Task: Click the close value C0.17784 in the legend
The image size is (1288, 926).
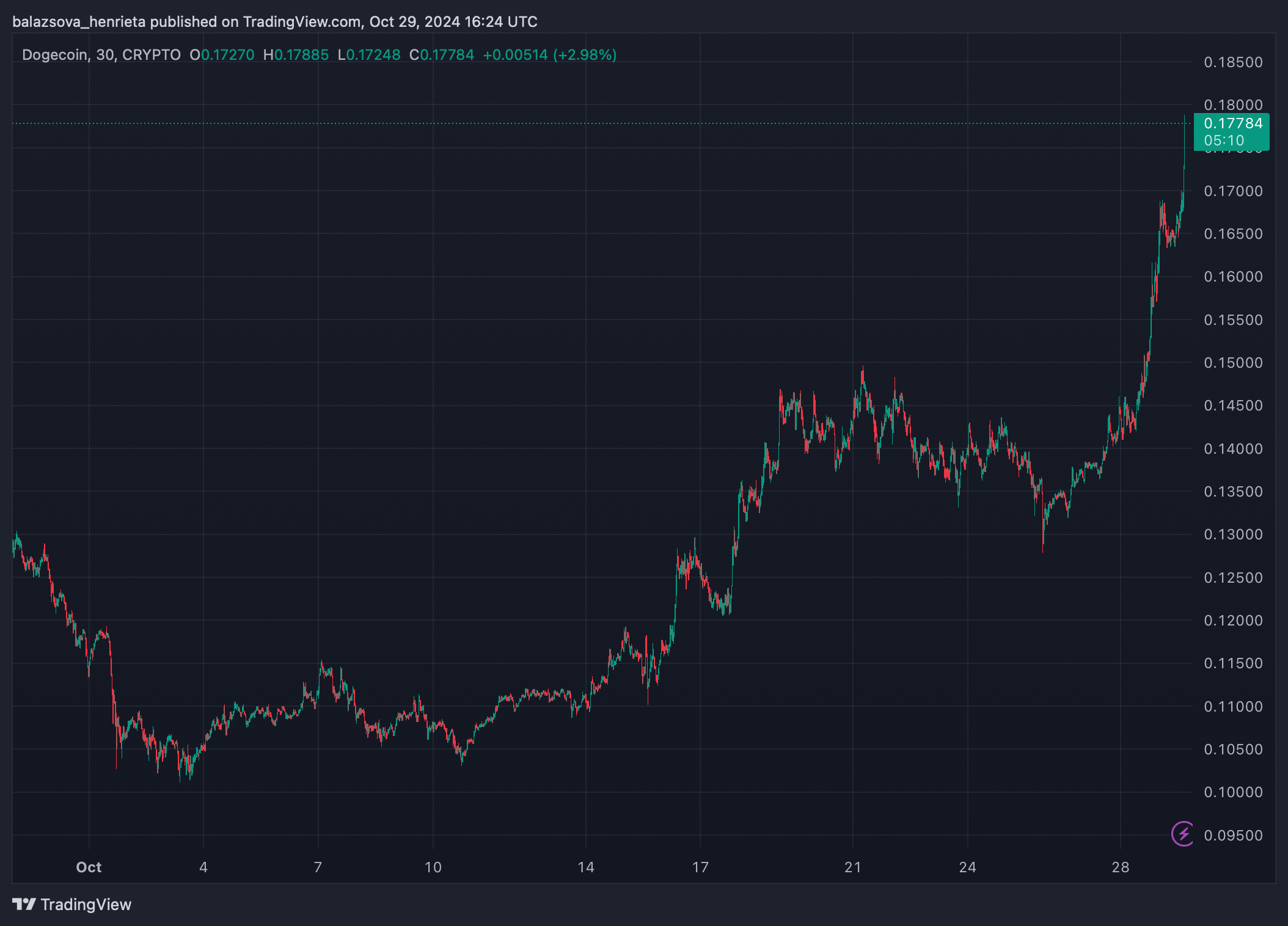Action: [x=442, y=55]
